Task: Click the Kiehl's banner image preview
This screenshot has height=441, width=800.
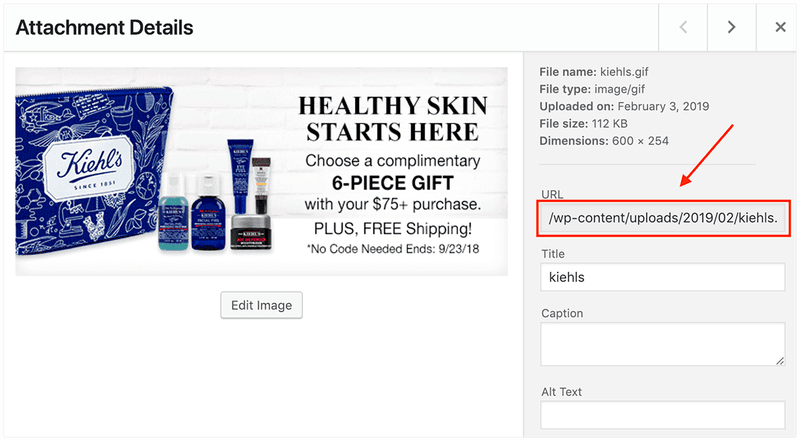Action: [x=261, y=172]
